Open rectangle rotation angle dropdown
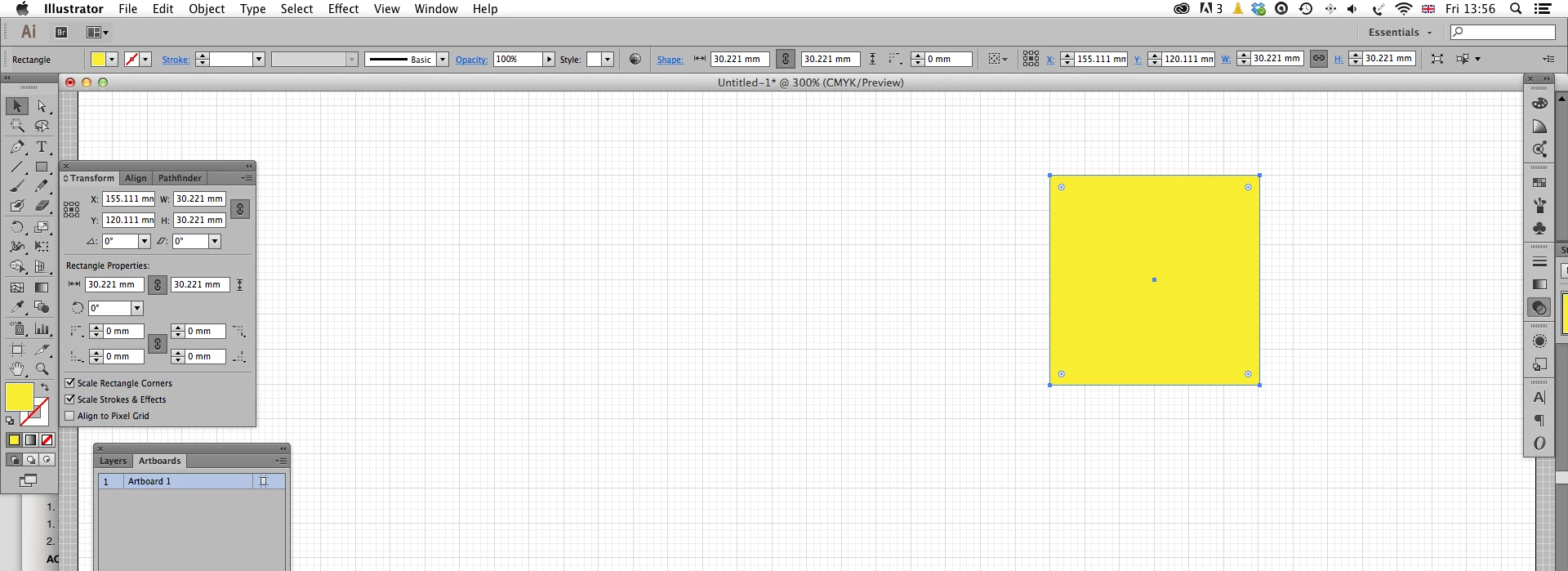This screenshot has width=1568, height=571. (x=137, y=308)
